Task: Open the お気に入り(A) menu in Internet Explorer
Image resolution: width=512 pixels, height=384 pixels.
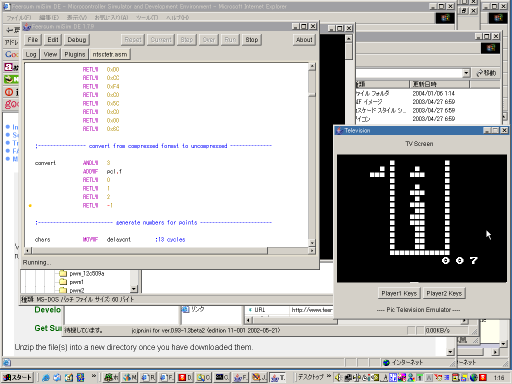Action: 111,17
